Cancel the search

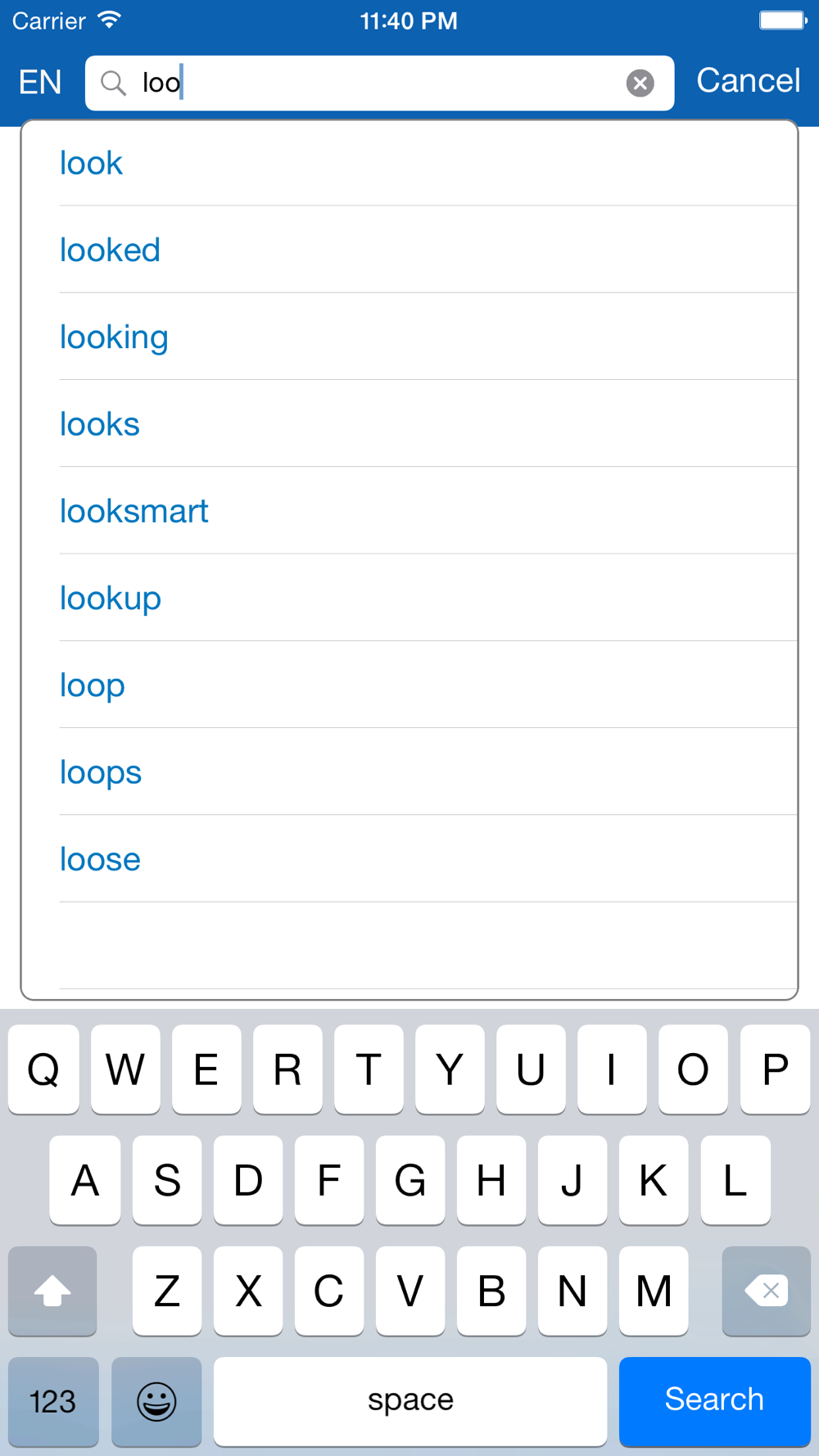coord(748,81)
